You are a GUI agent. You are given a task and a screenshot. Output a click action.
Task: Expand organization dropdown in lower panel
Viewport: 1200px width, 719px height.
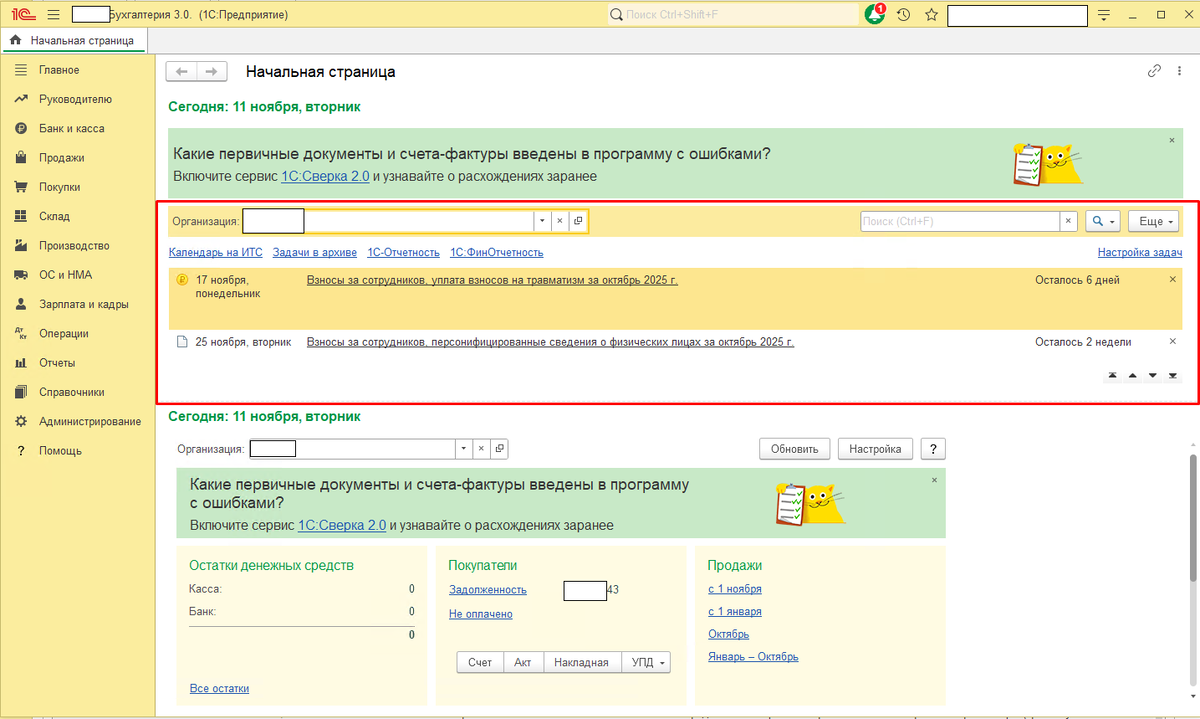point(463,449)
